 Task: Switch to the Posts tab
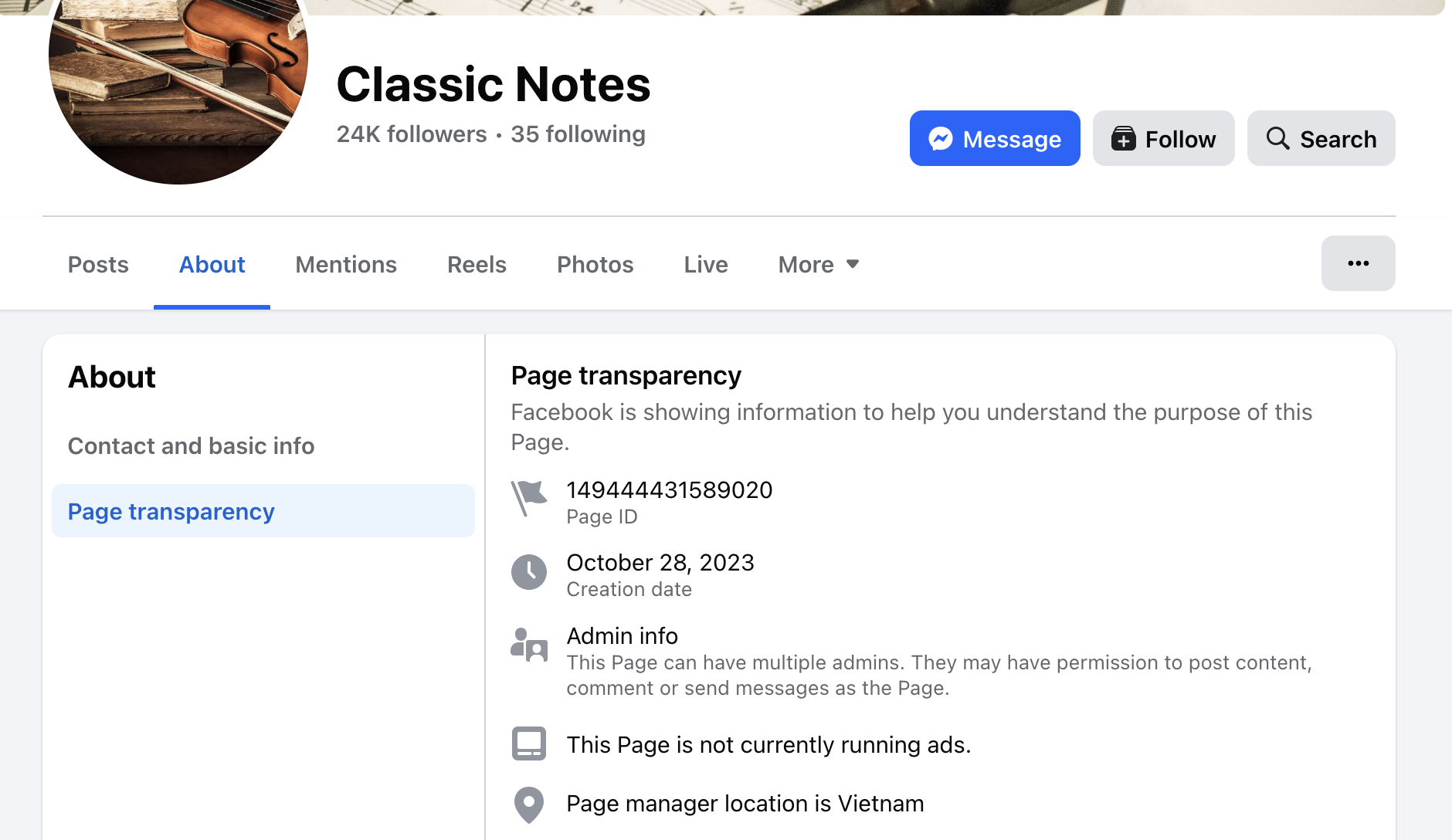(98, 265)
